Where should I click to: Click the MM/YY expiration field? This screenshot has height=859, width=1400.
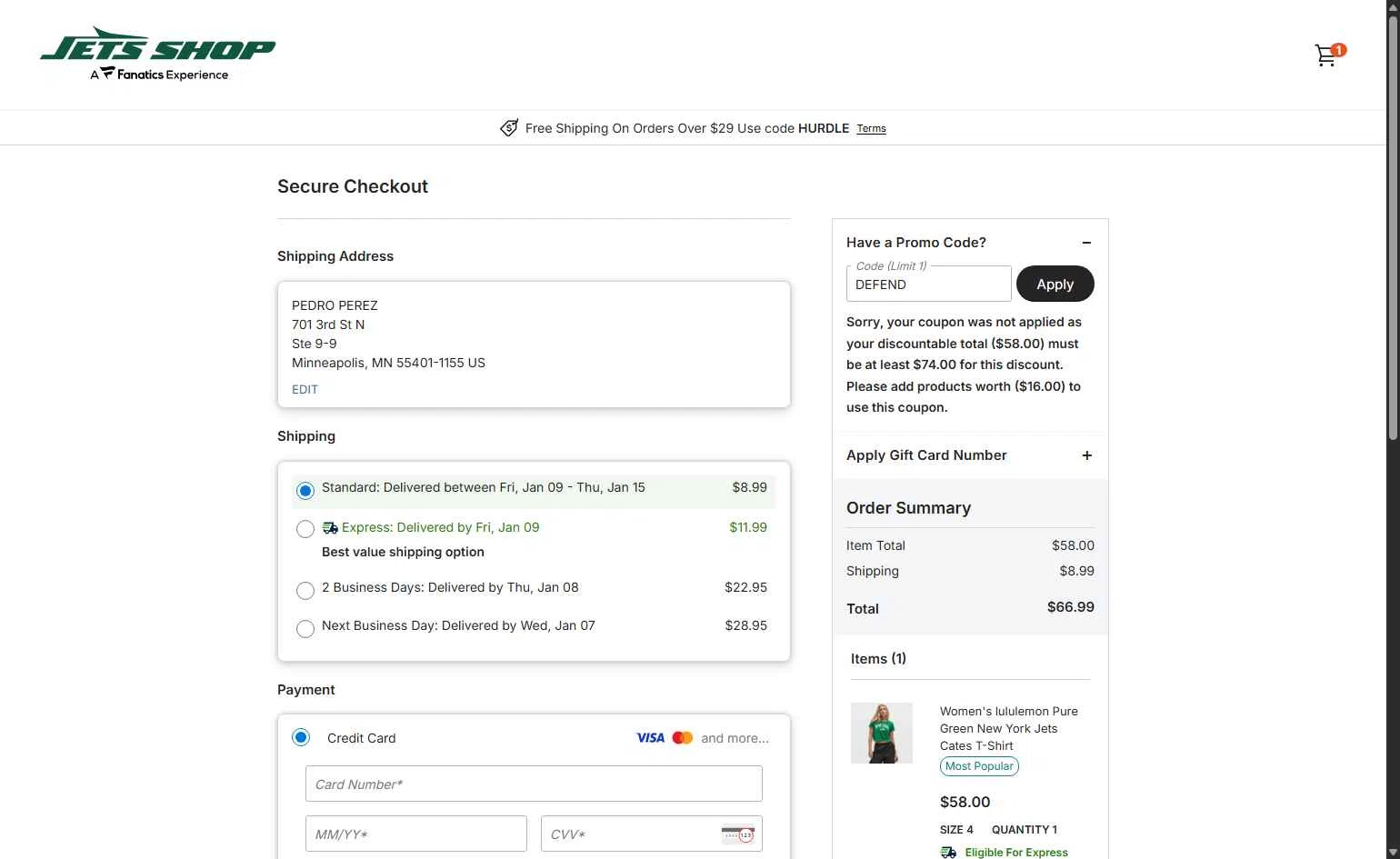(416, 834)
